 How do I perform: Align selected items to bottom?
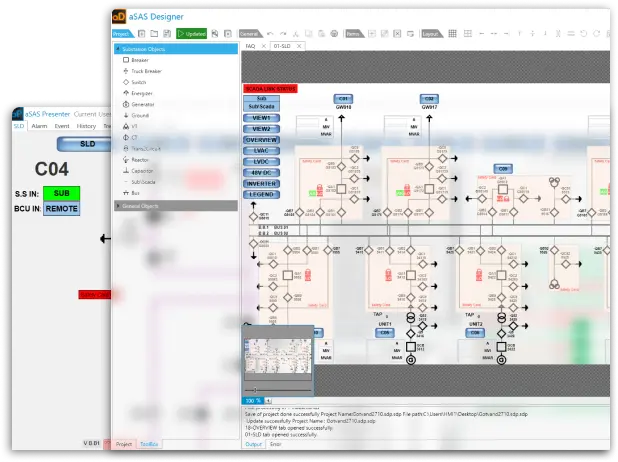pos(545,34)
